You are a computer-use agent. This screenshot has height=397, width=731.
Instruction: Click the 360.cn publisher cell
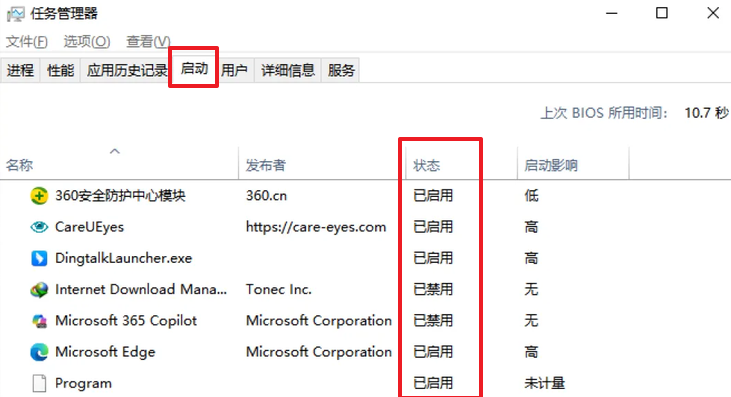click(266, 196)
